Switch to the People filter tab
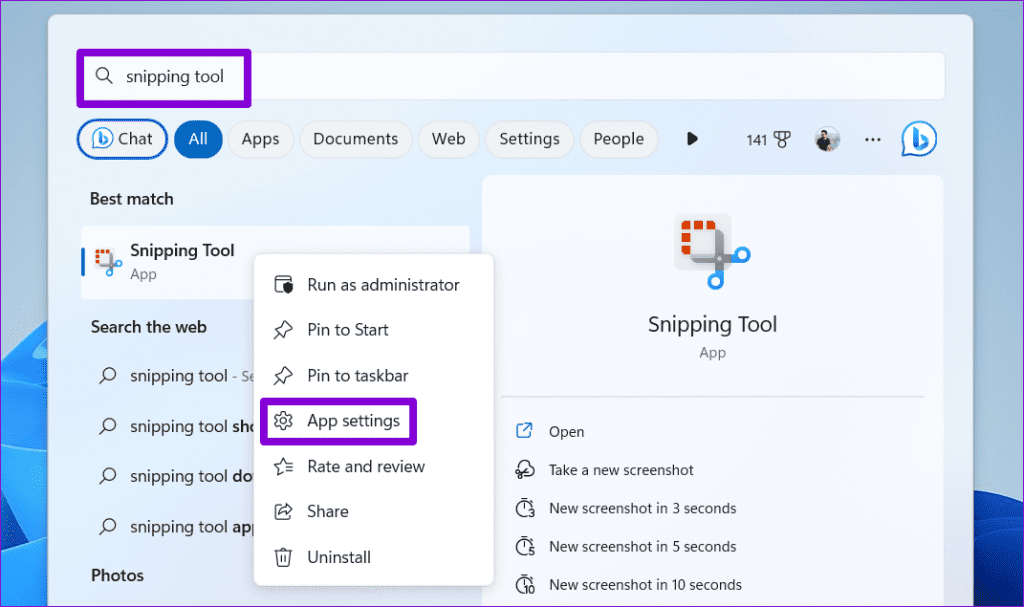 point(618,139)
